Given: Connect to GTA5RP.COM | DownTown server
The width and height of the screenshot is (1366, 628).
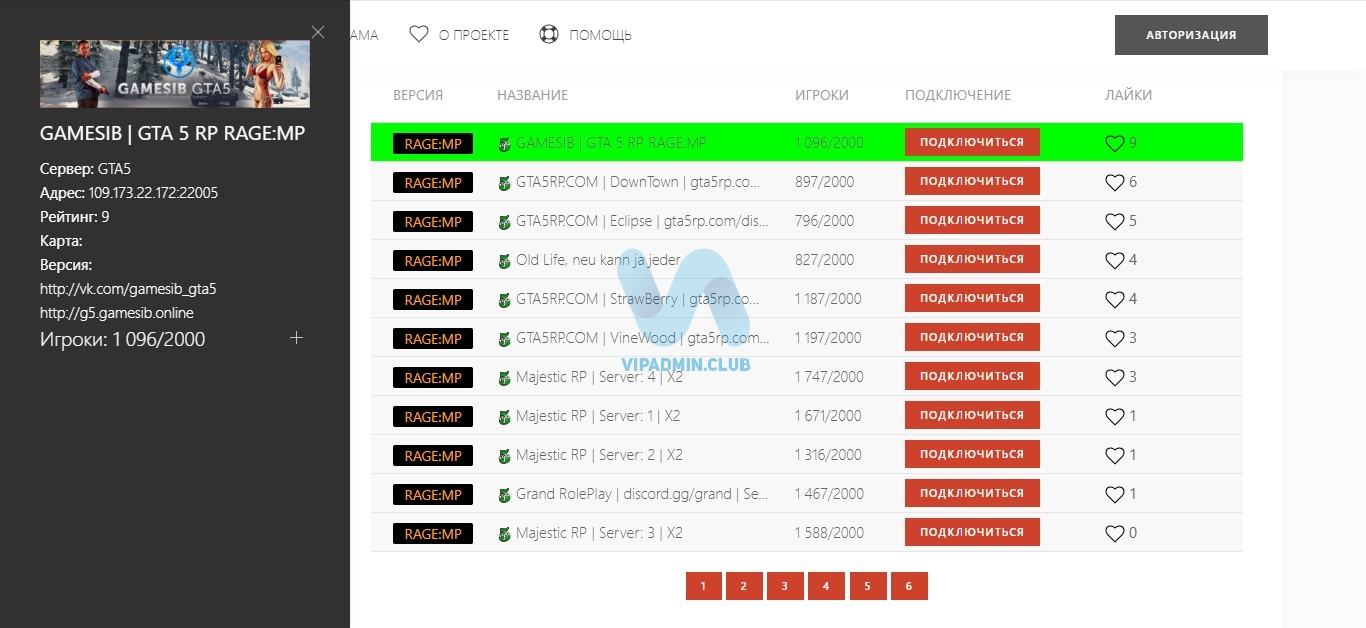Looking at the screenshot, I should coord(972,181).
